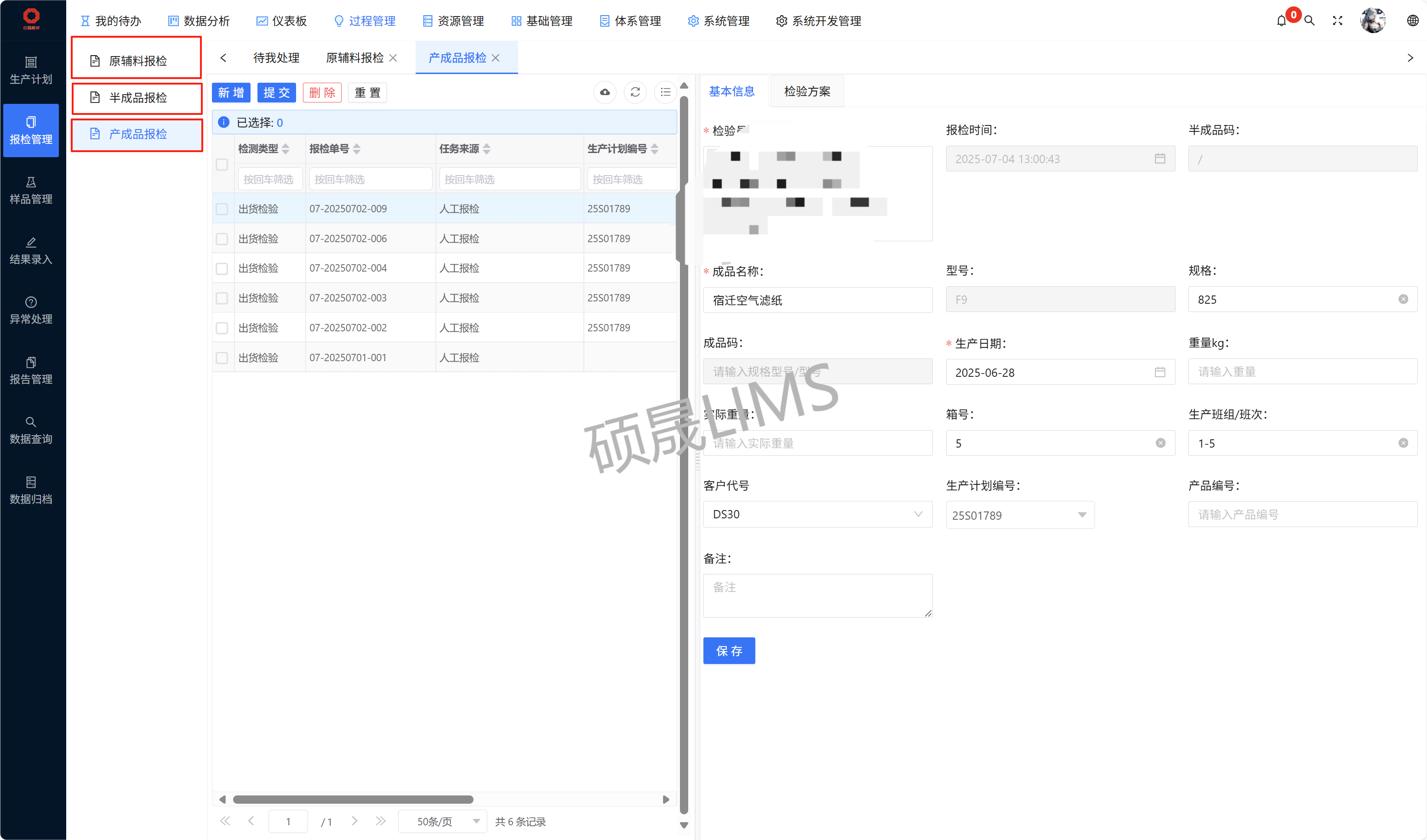Clear the 规格 field value 825
Image resolution: width=1427 pixels, height=840 pixels.
click(x=1403, y=300)
